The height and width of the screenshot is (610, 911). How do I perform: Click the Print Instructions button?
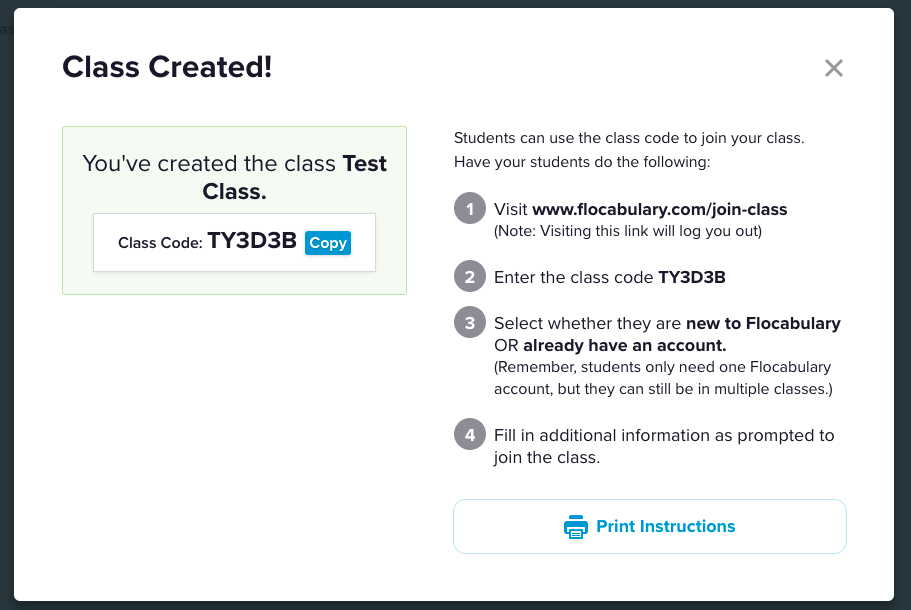[x=650, y=526]
